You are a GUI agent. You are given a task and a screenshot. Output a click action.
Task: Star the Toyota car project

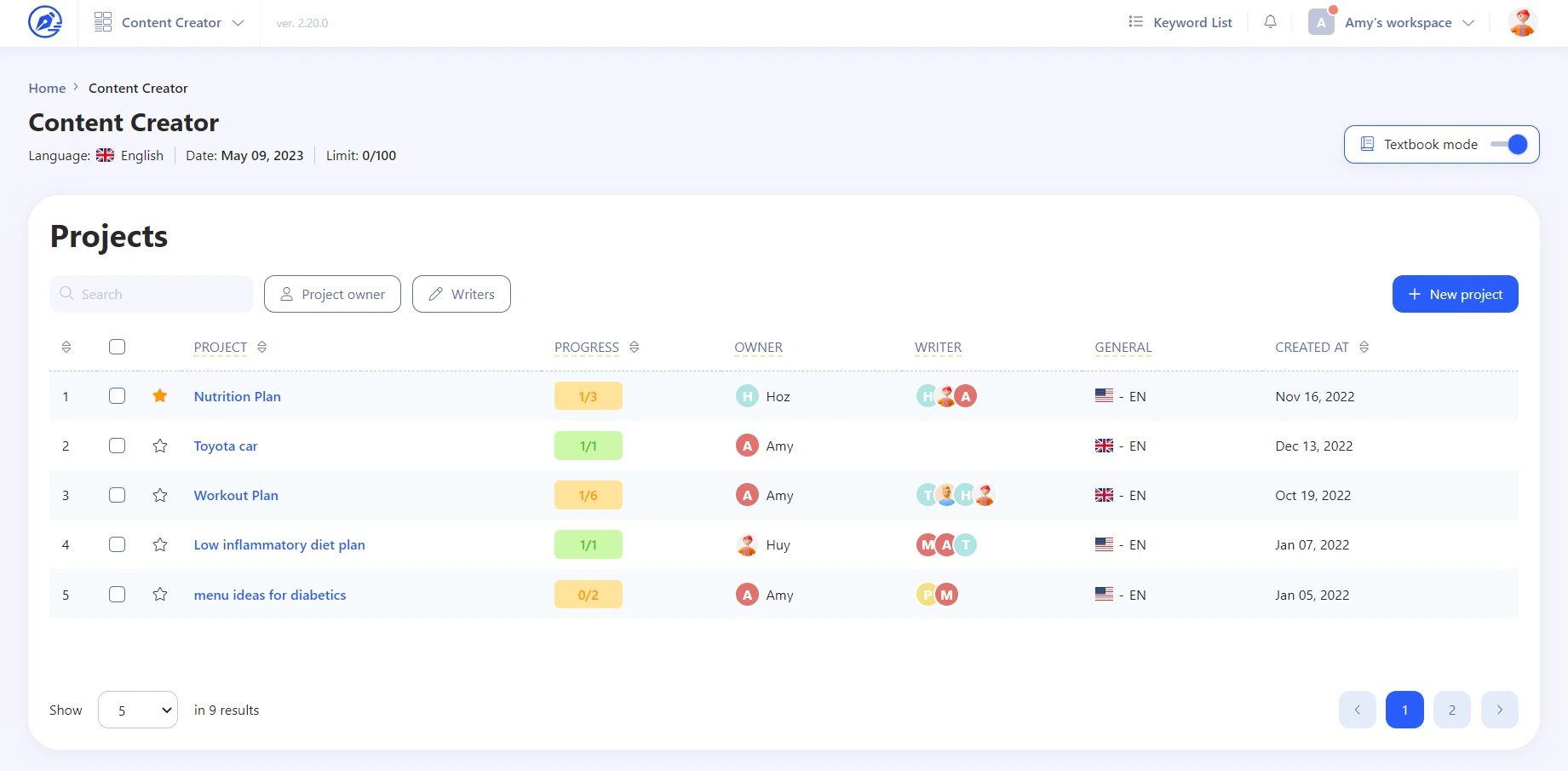pos(159,446)
